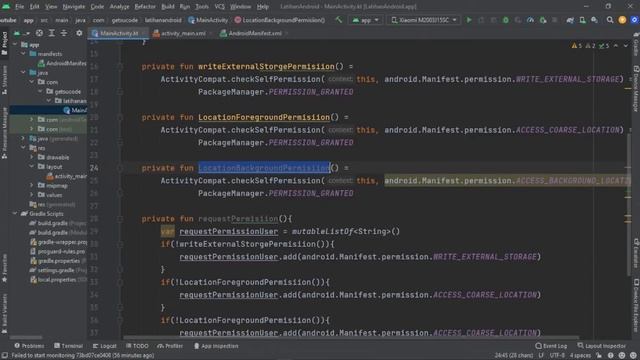The height and width of the screenshot is (360, 640).
Task: Open the profiler gauge icon in toolbar
Action: (530, 20)
